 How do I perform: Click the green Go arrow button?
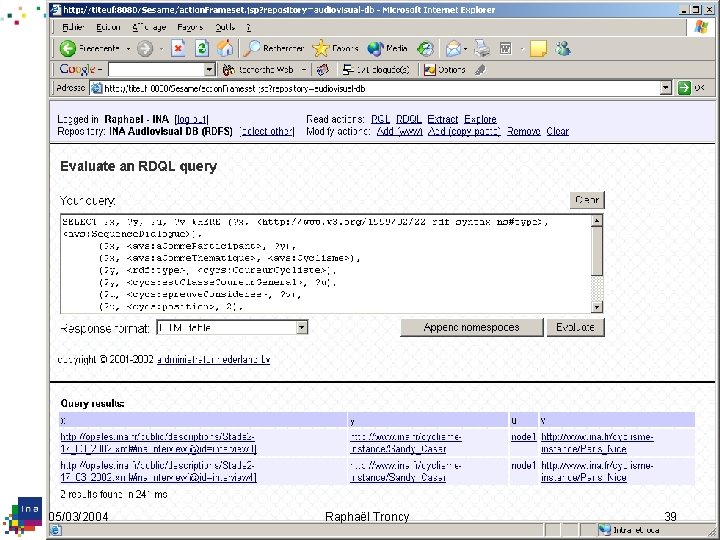coord(684,88)
